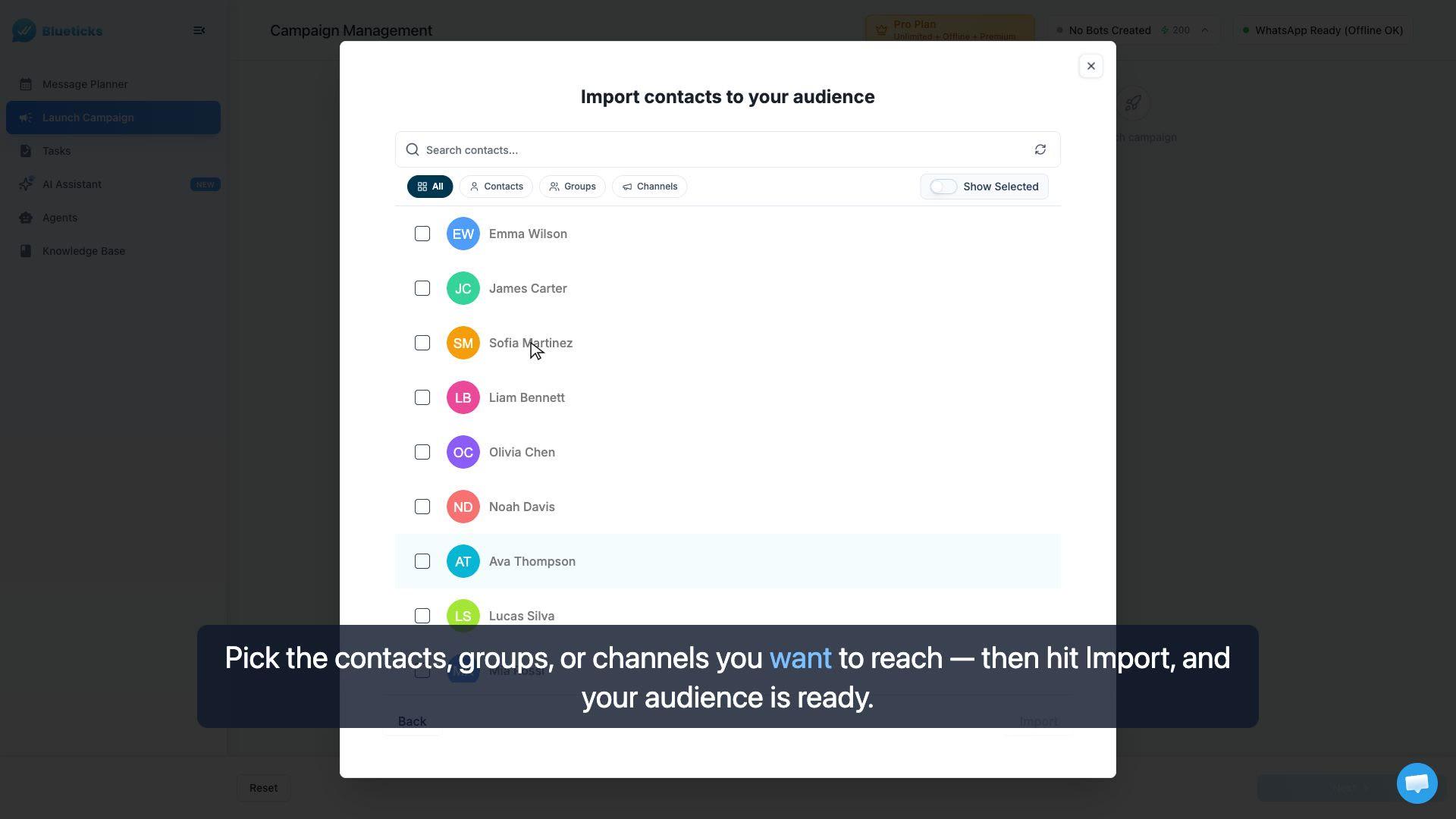Image resolution: width=1456 pixels, height=819 pixels.
Task: Click WhatsApp Ready status indicator
Action: coord(1322,30)
